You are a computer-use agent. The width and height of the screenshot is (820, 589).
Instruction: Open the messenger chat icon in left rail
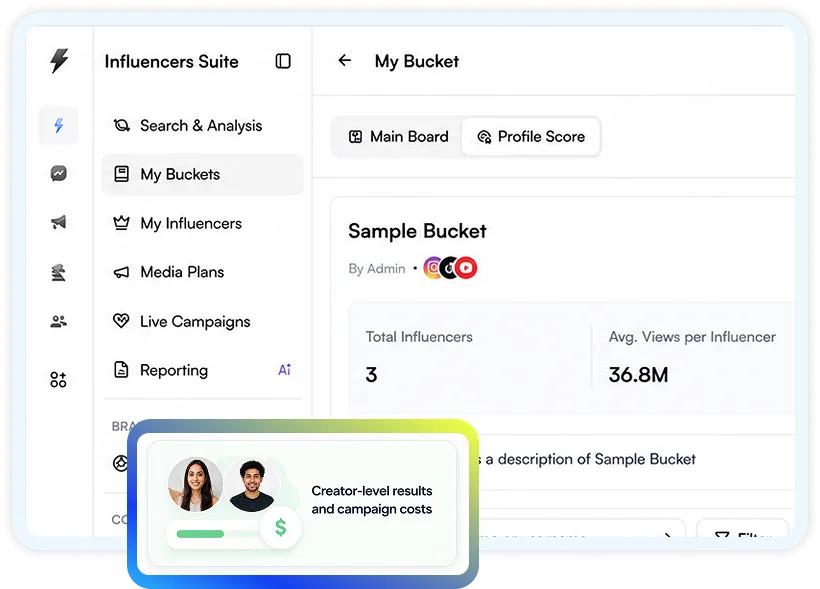[x=59, y=173]
